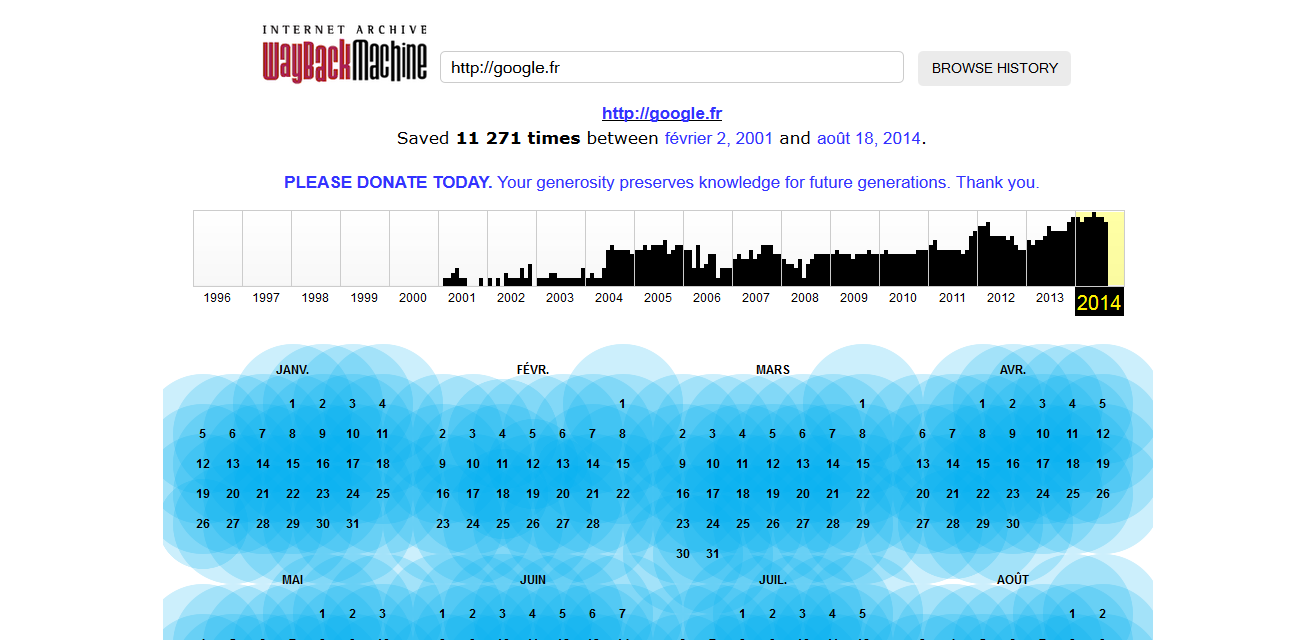Image resolution: width=1311 pixels, height=640 pixels.
Task: Click the MARS month heading
Action: [773, 370]
